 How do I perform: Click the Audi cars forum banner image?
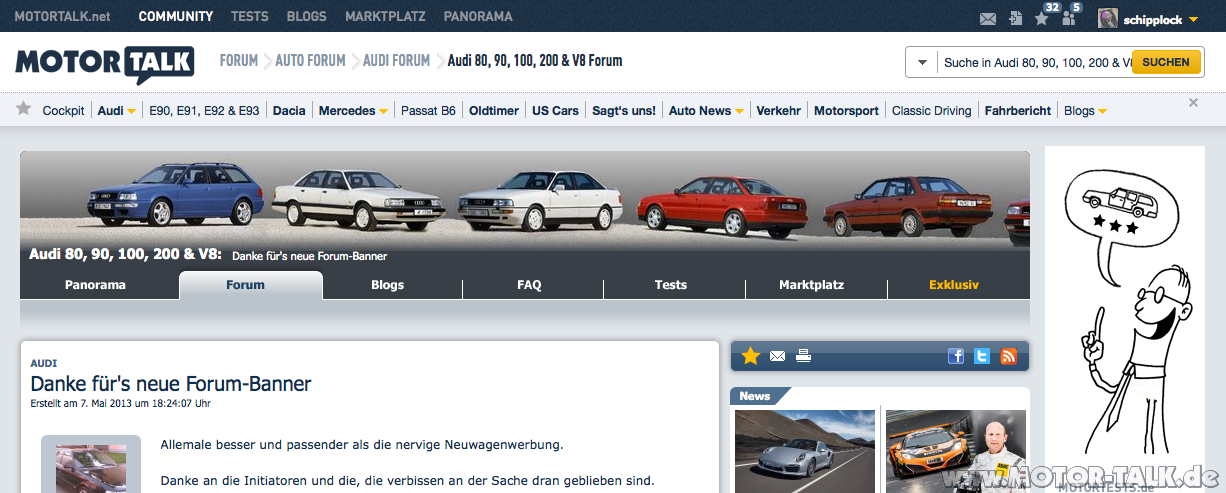pos(525,200)
